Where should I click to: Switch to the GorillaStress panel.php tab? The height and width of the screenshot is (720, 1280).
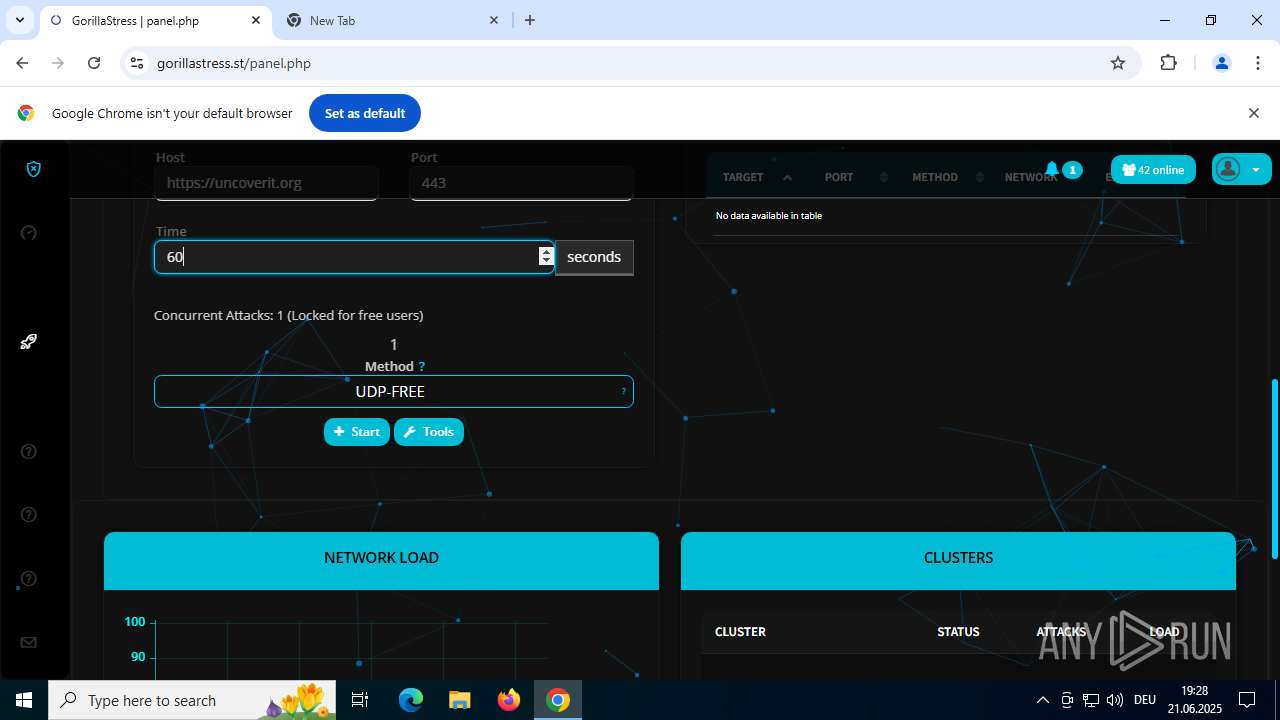155,20
